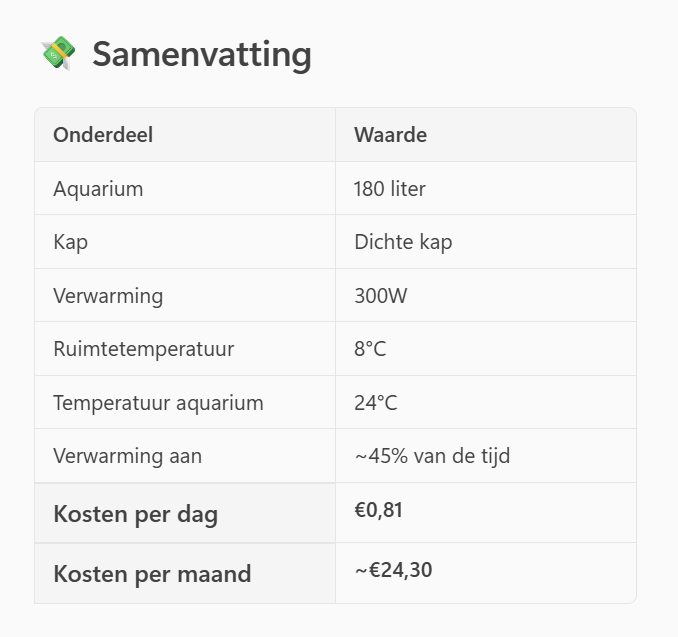Click the ~45% van de tijd value
Screen dimensions: 678x637
432,456
